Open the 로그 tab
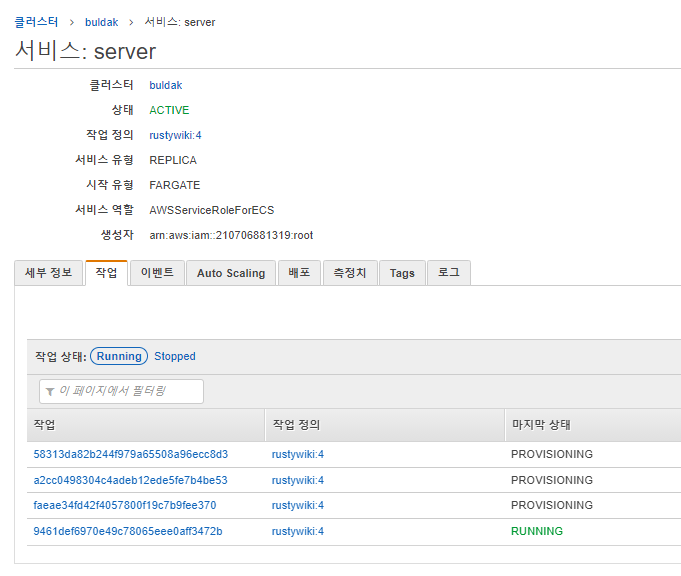The height and width of the screenshot is (576, 681). point(449,273)
